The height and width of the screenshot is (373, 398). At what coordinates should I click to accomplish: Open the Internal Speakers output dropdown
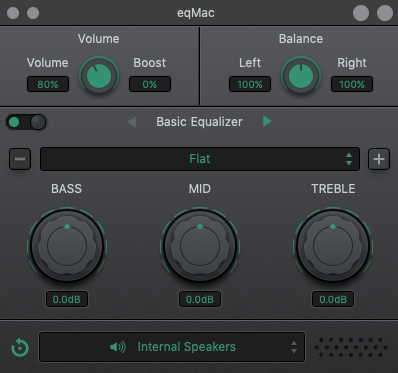[x=172, y=347]
